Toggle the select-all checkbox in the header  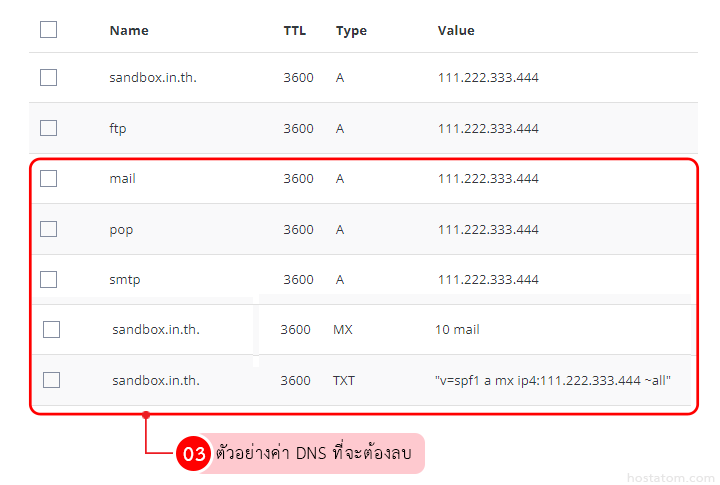[x=48, y=30]
